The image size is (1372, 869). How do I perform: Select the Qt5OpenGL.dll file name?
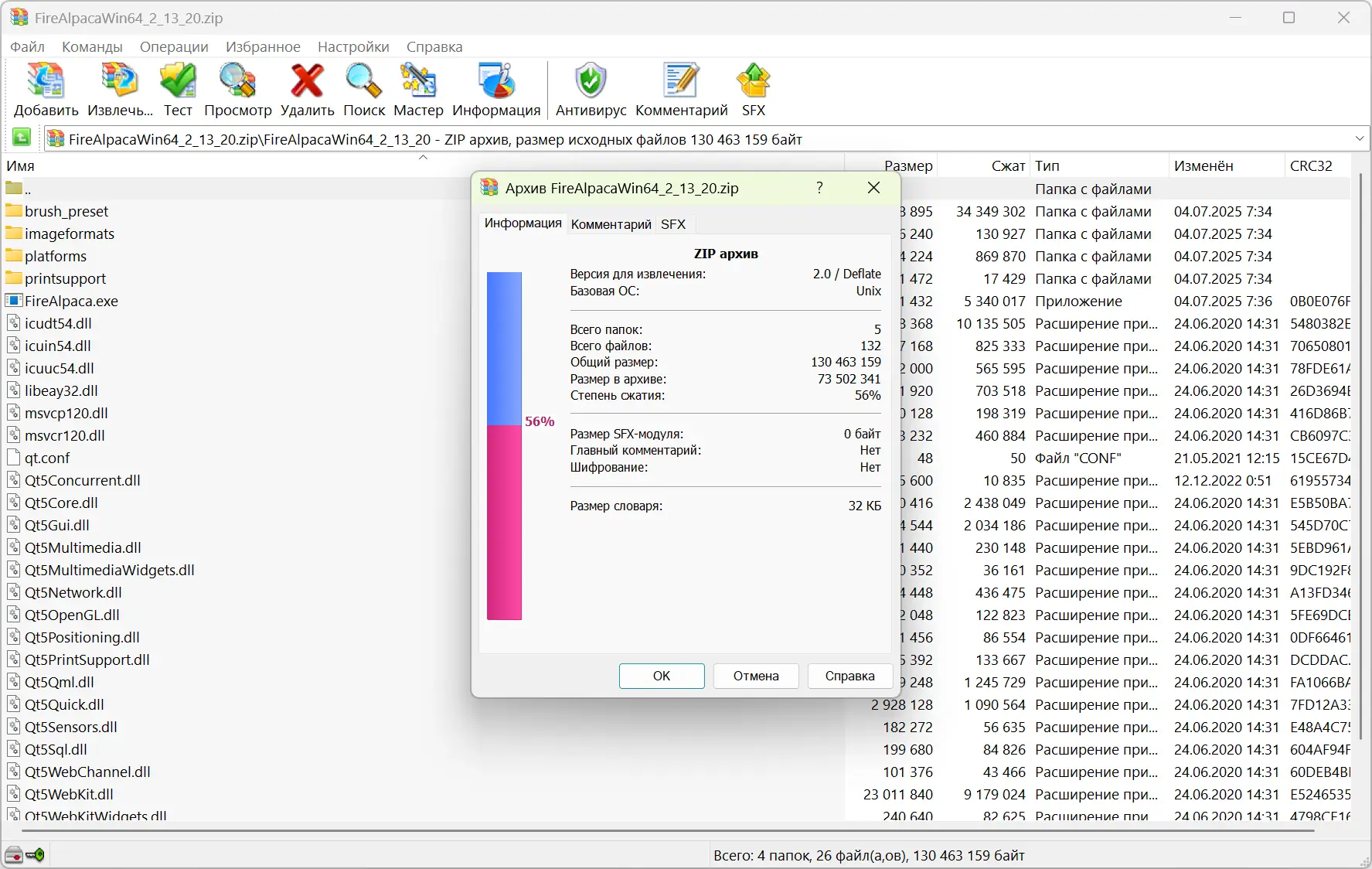(72, 615)
